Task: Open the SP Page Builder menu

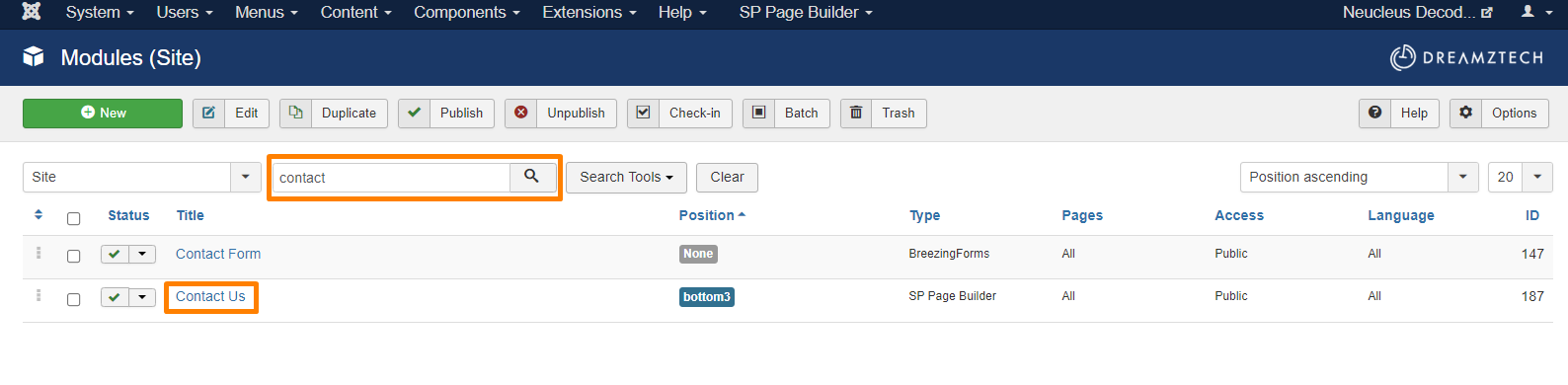Action: (x=806, y=12)
